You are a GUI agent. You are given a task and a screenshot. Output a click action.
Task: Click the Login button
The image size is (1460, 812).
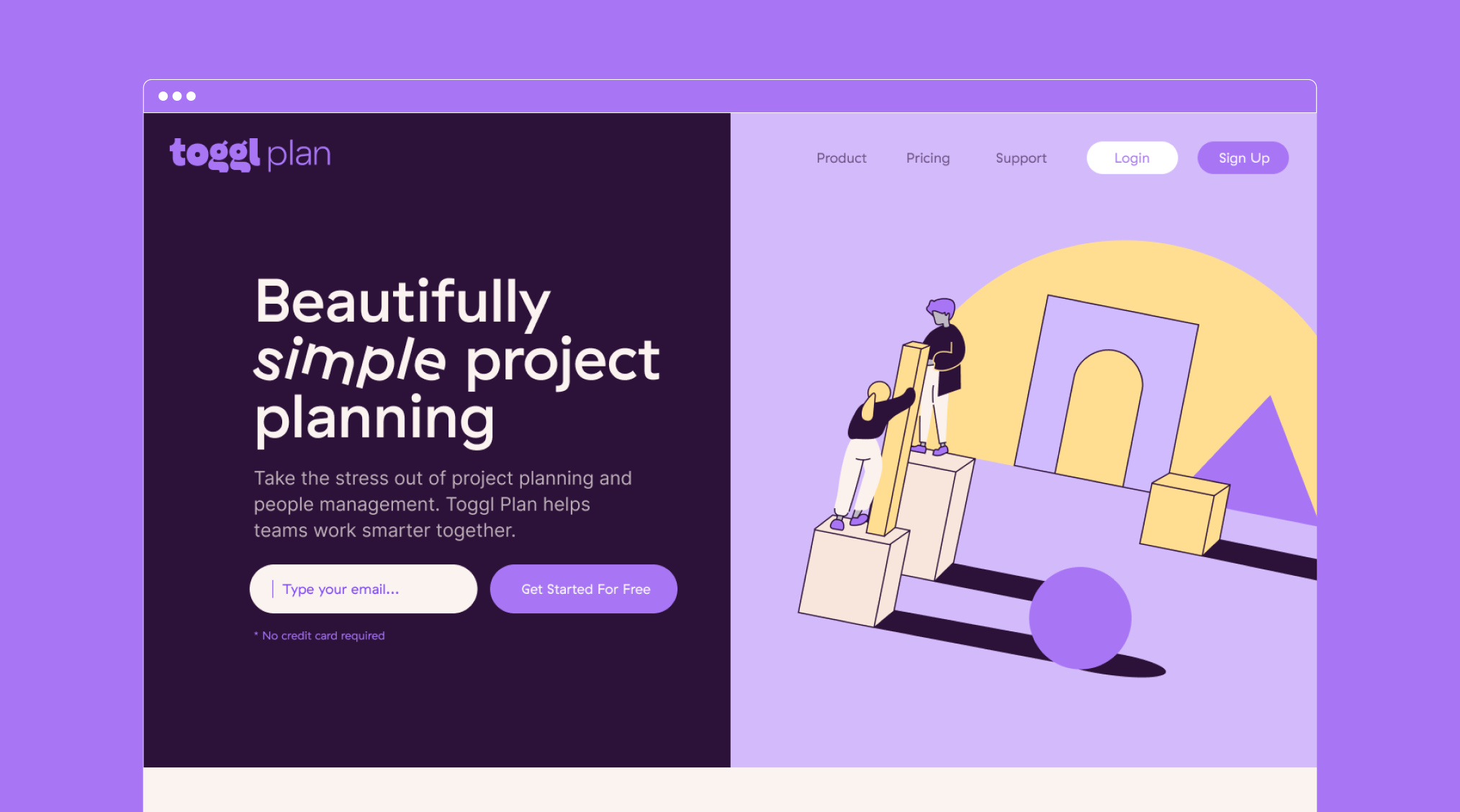pos(1132,157)
